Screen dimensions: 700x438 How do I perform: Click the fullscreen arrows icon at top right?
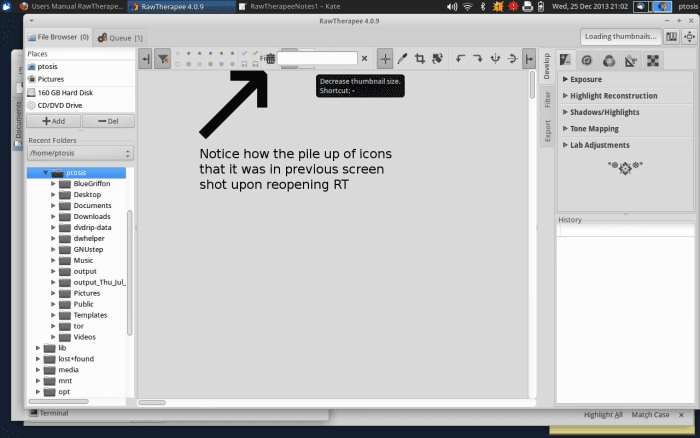click(689, 37)
